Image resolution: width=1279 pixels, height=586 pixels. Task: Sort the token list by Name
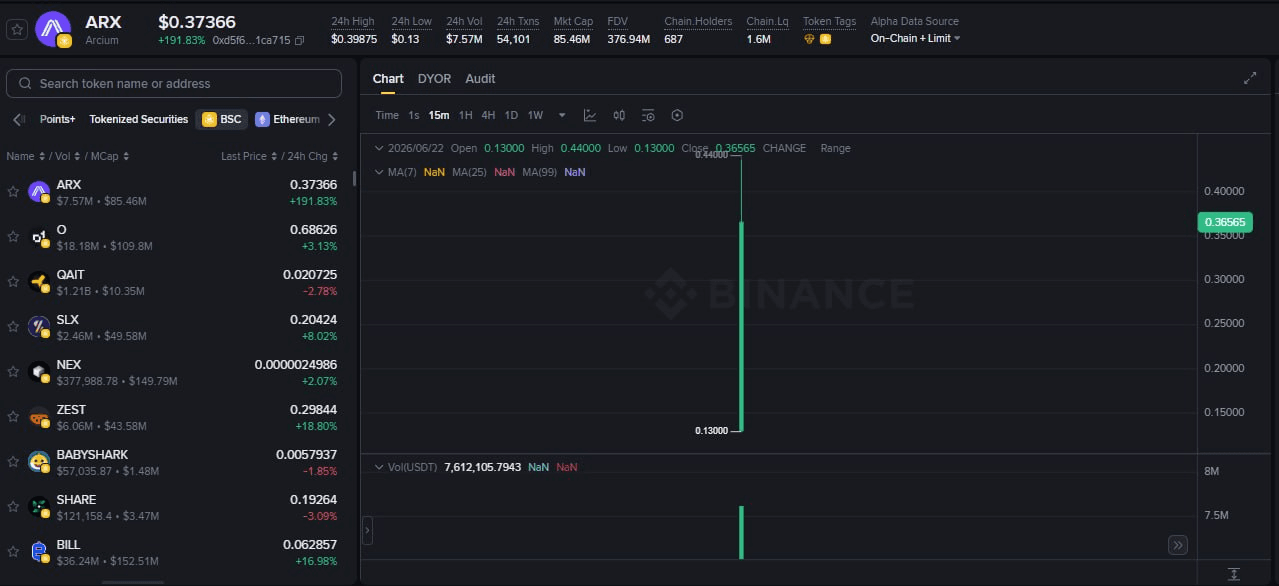coord(25,156)
